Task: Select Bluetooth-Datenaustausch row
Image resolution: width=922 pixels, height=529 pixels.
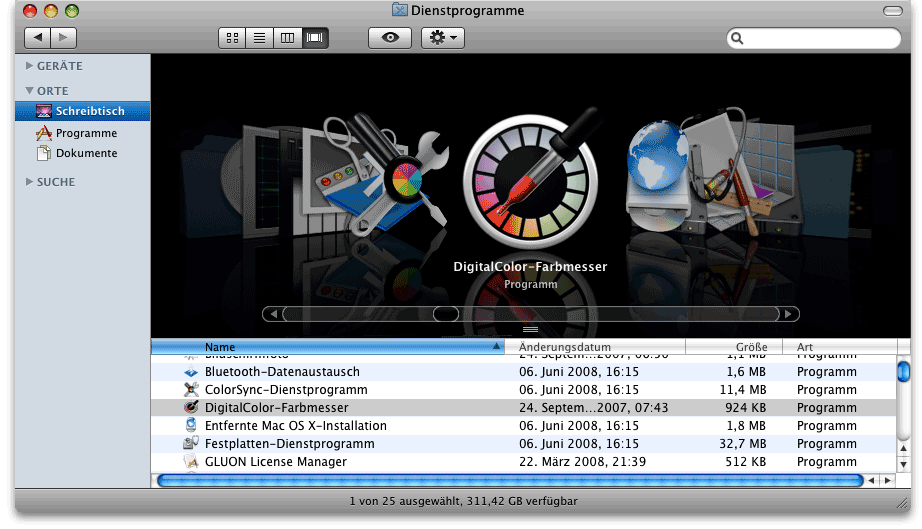Action: 523,372
